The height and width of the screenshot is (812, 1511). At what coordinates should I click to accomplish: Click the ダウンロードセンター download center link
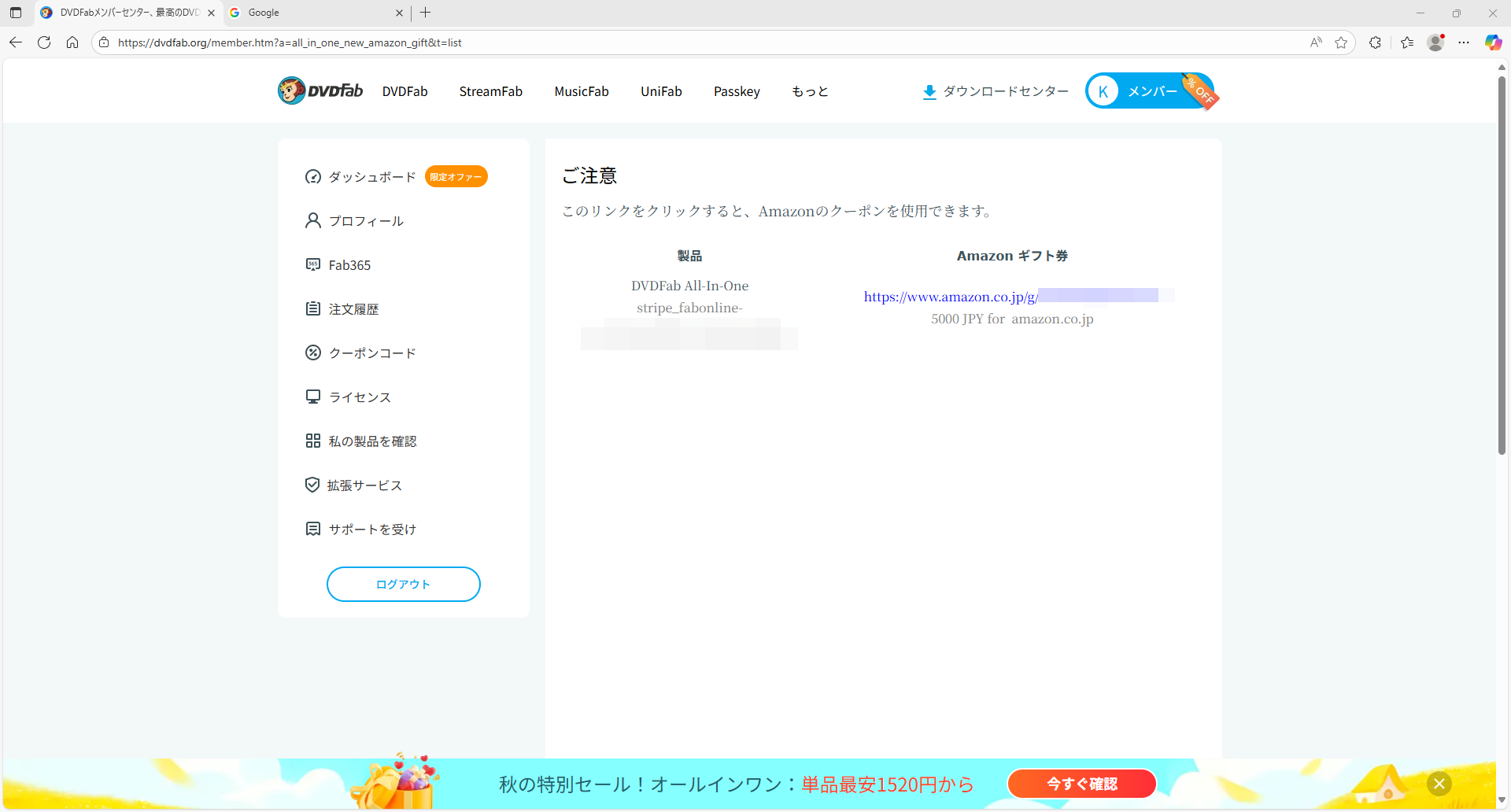tap(996, 91)
